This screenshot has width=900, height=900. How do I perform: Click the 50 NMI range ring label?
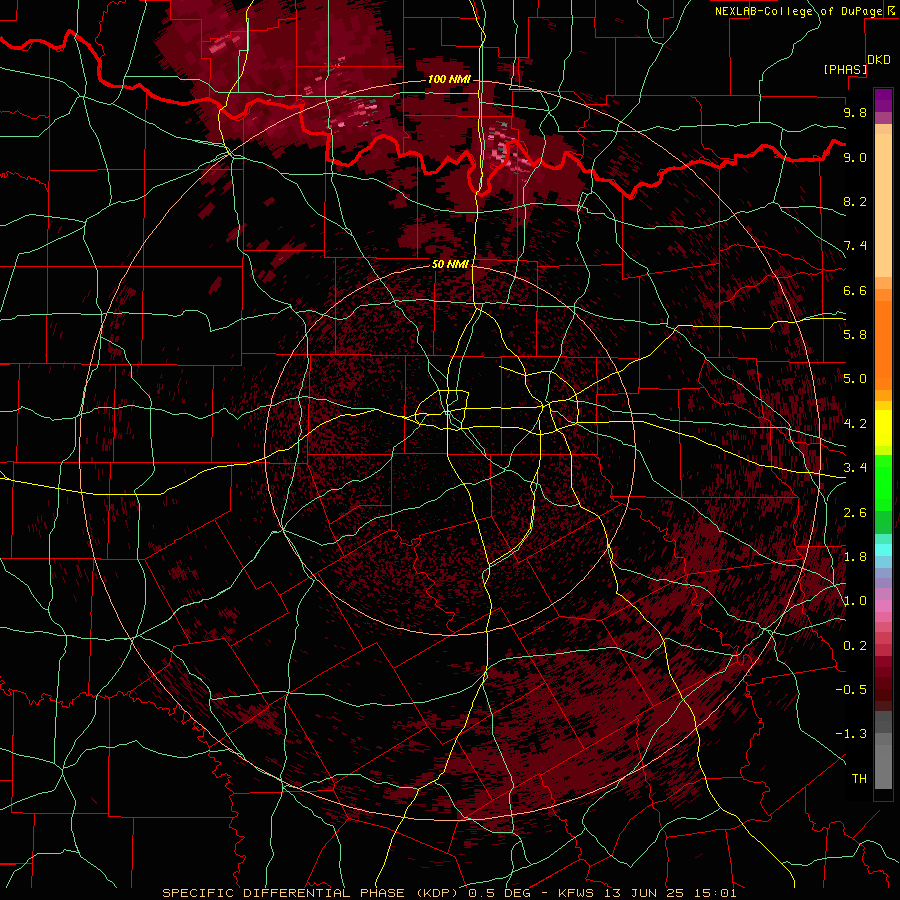[x=451, y=264]
